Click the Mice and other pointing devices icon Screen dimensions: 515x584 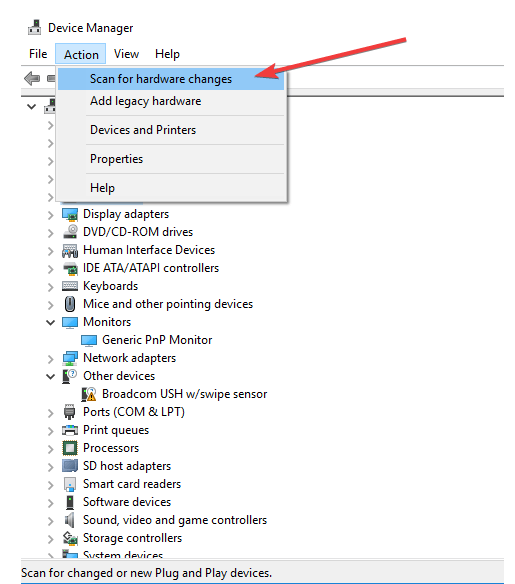point(70,304)
